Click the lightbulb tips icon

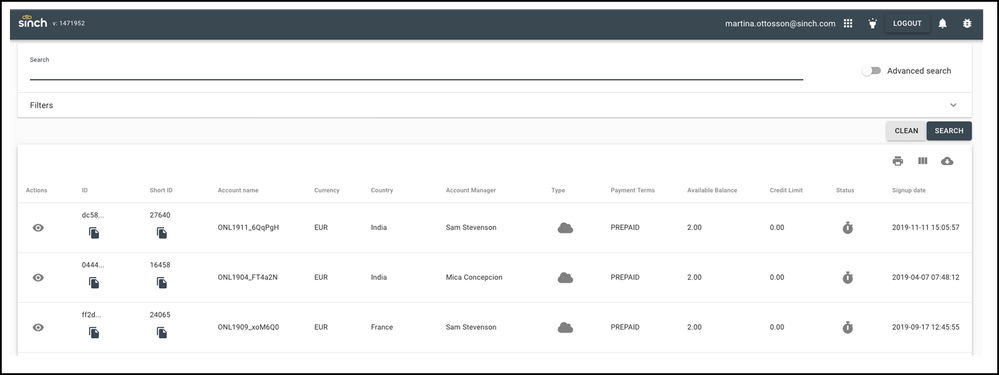tap(872, 24)
